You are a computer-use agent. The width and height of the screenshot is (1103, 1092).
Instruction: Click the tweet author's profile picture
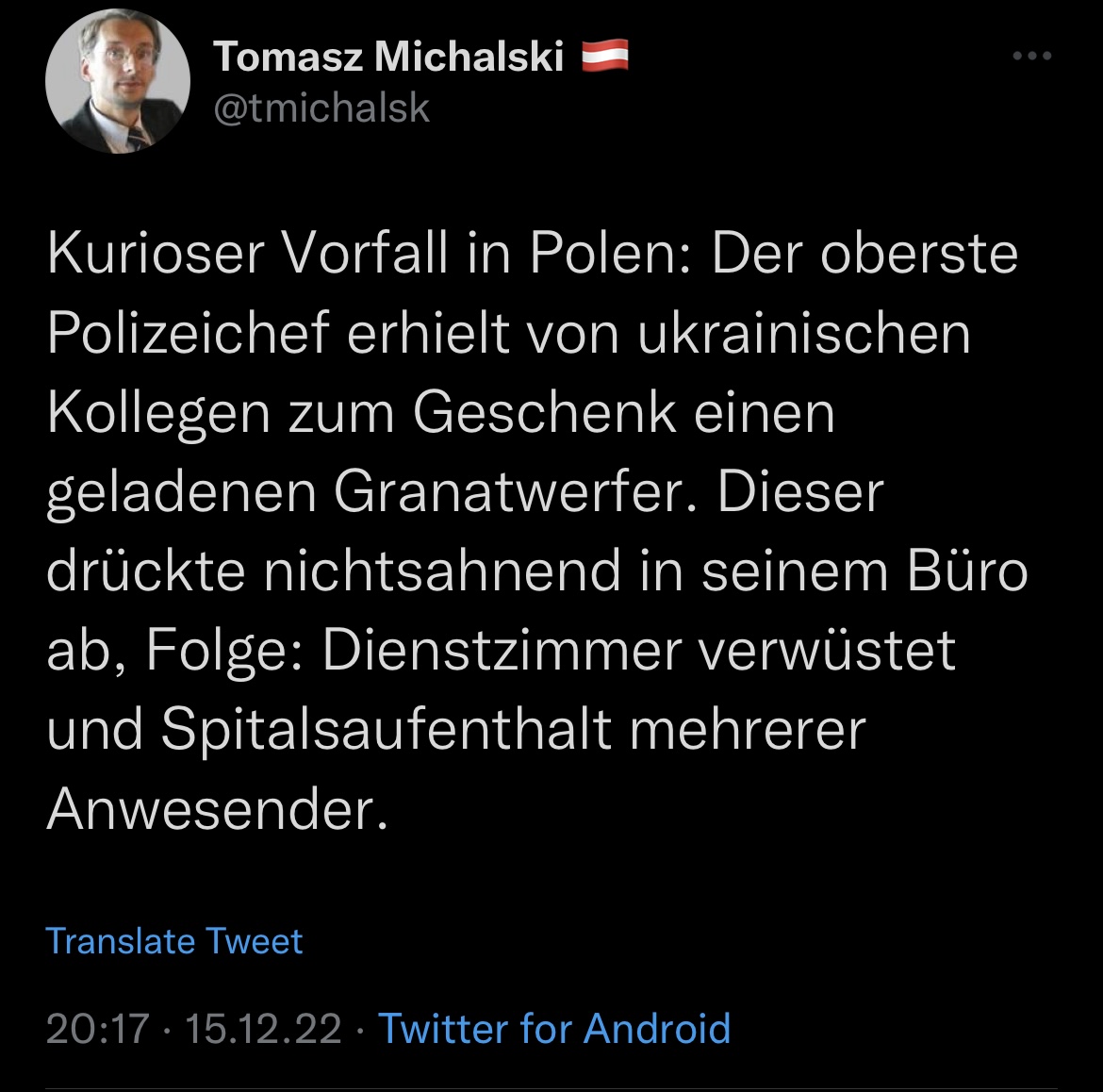point(118,84)
